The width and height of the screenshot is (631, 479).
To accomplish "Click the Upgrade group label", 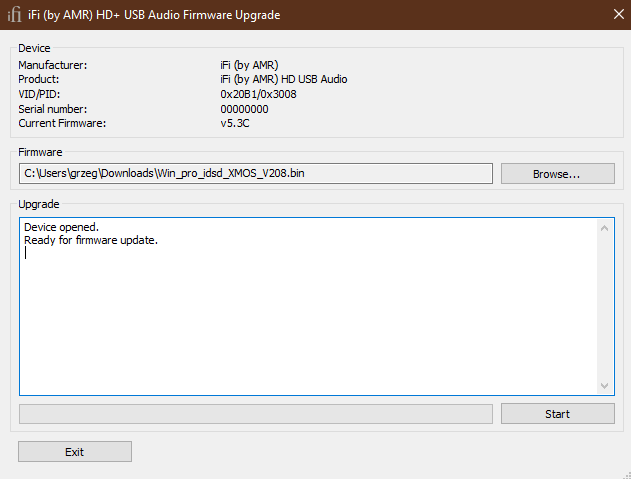I will 39,204.
